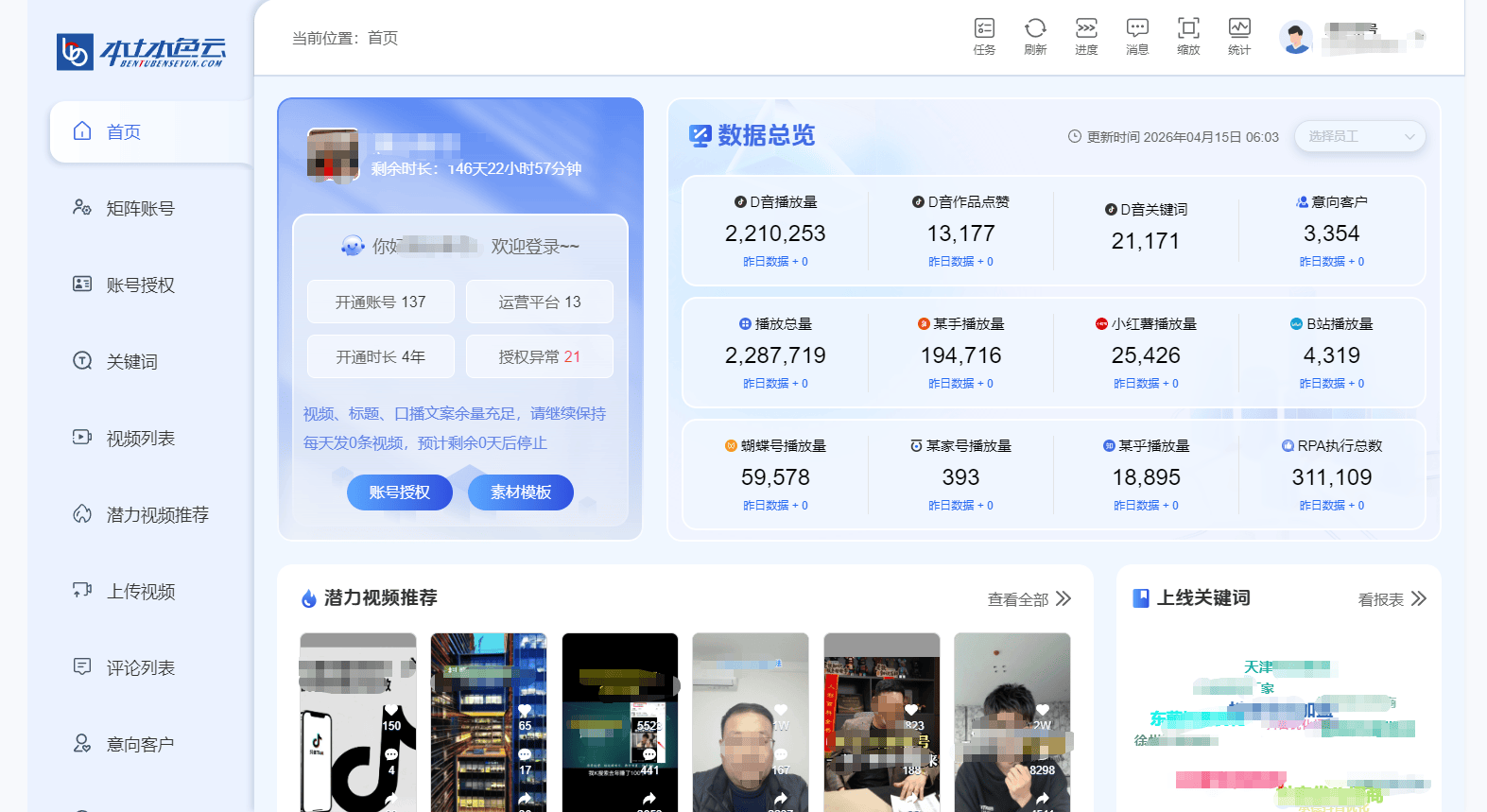Open 关键词 sidebar menu item

[131, 362]
